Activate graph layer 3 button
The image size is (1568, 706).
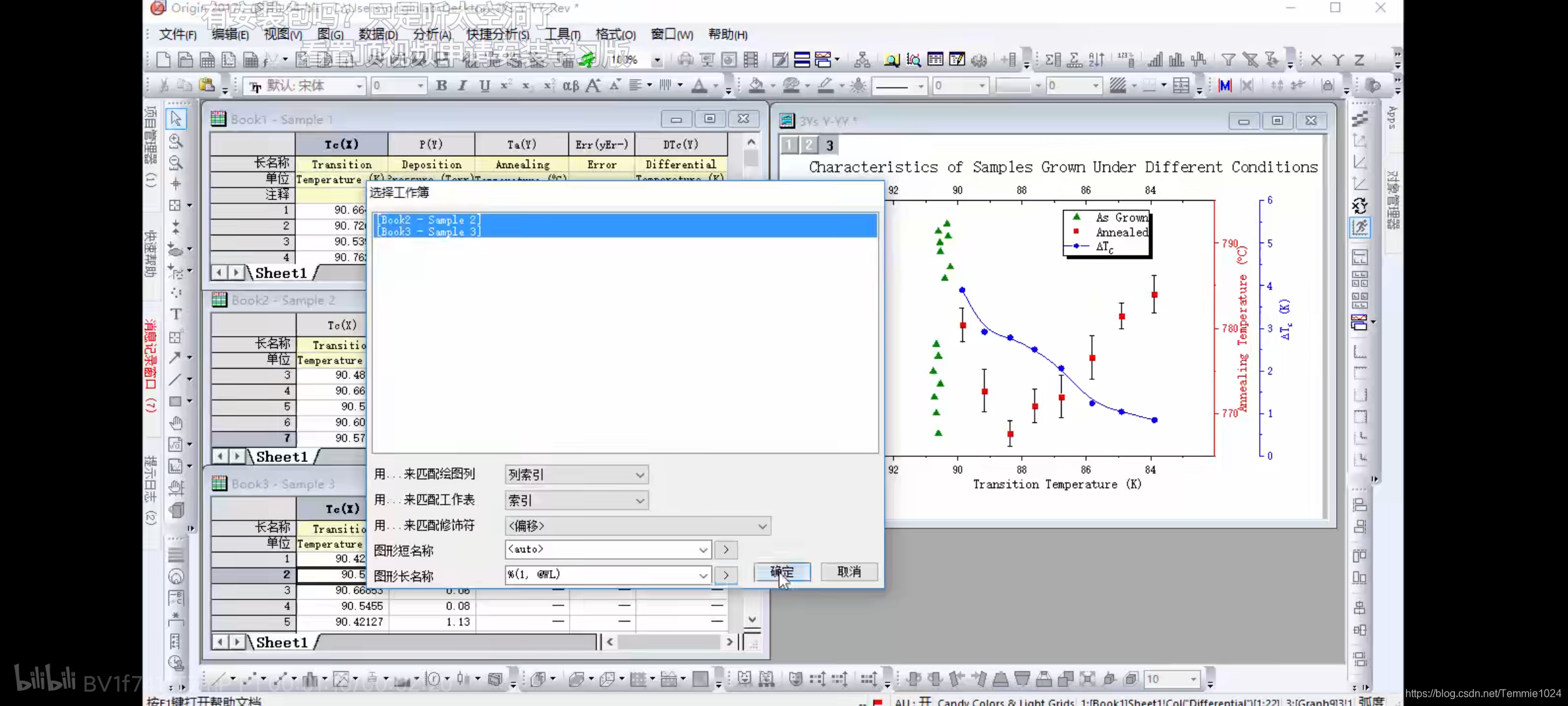829,145
